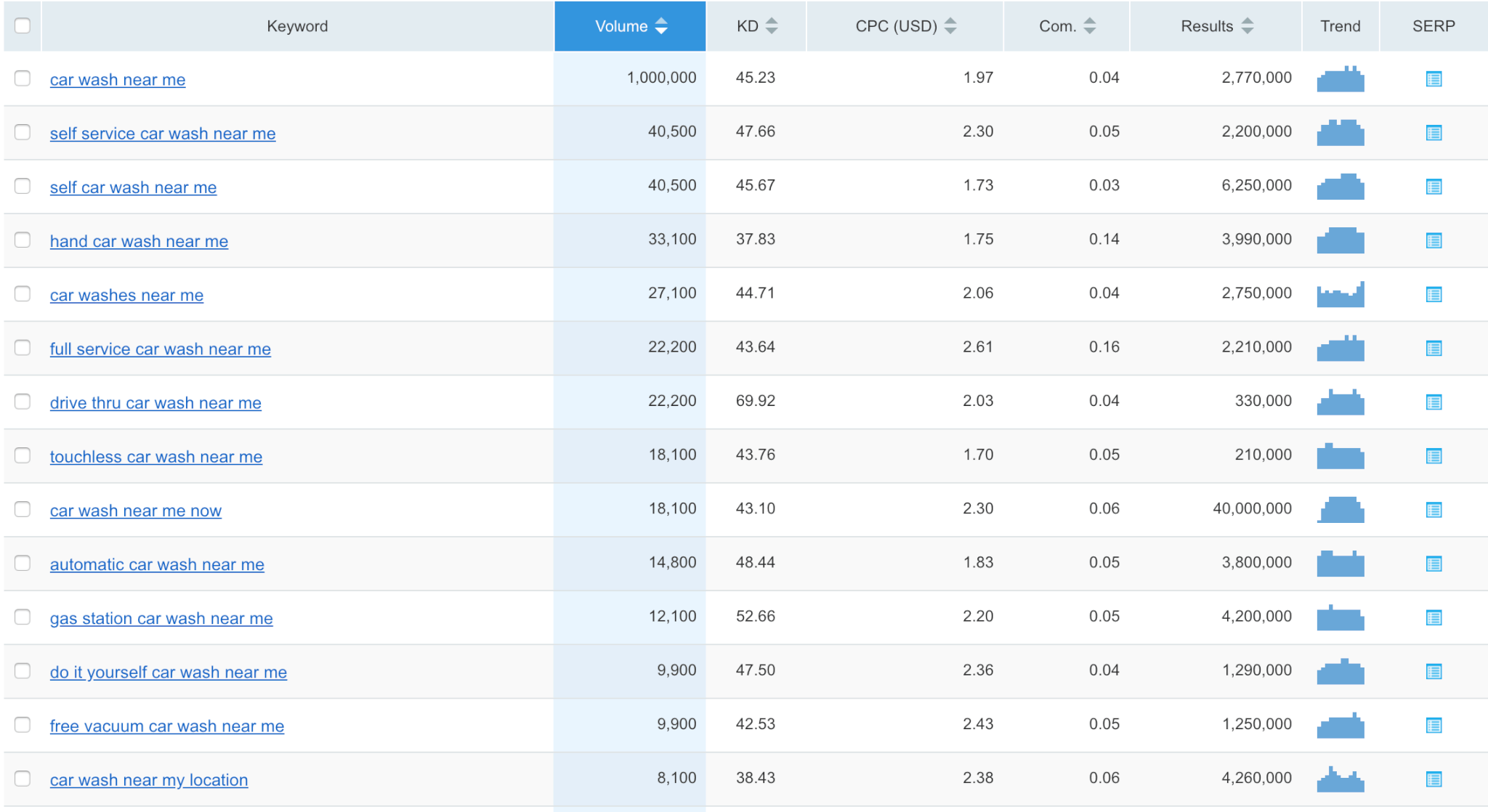Check the select-all checkbox in the header
The height and width of the screenshot is (812, 1488).
click(x=22, y=25)
